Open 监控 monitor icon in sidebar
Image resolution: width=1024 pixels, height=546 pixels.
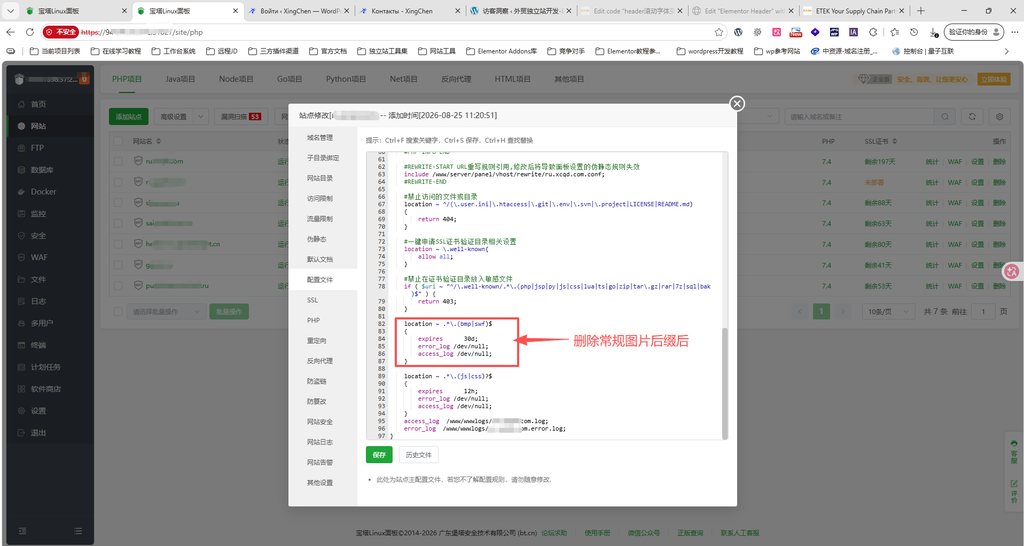click(x=22, y=214)
